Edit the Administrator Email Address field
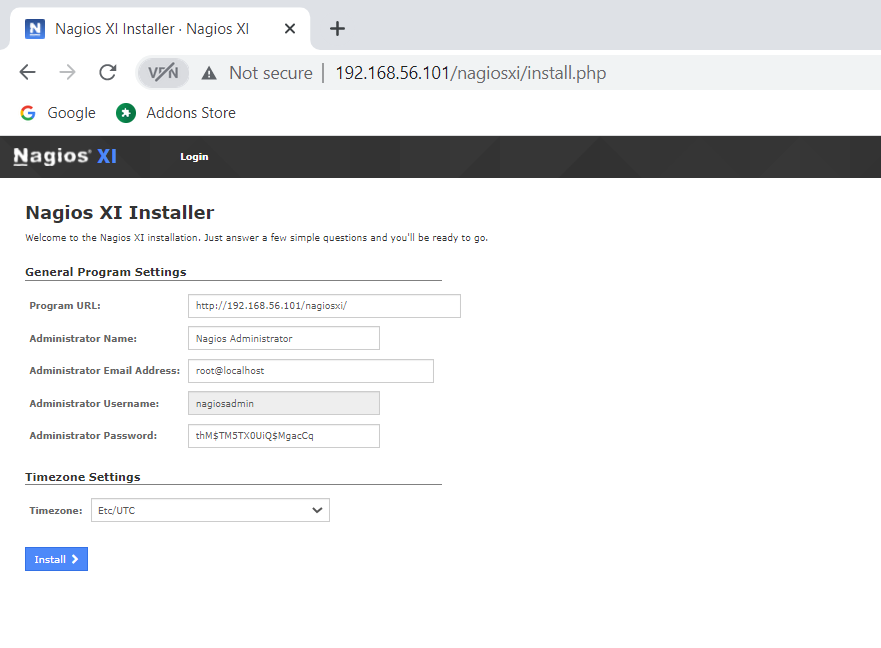The image size is (881, 648). pos(311,371)
